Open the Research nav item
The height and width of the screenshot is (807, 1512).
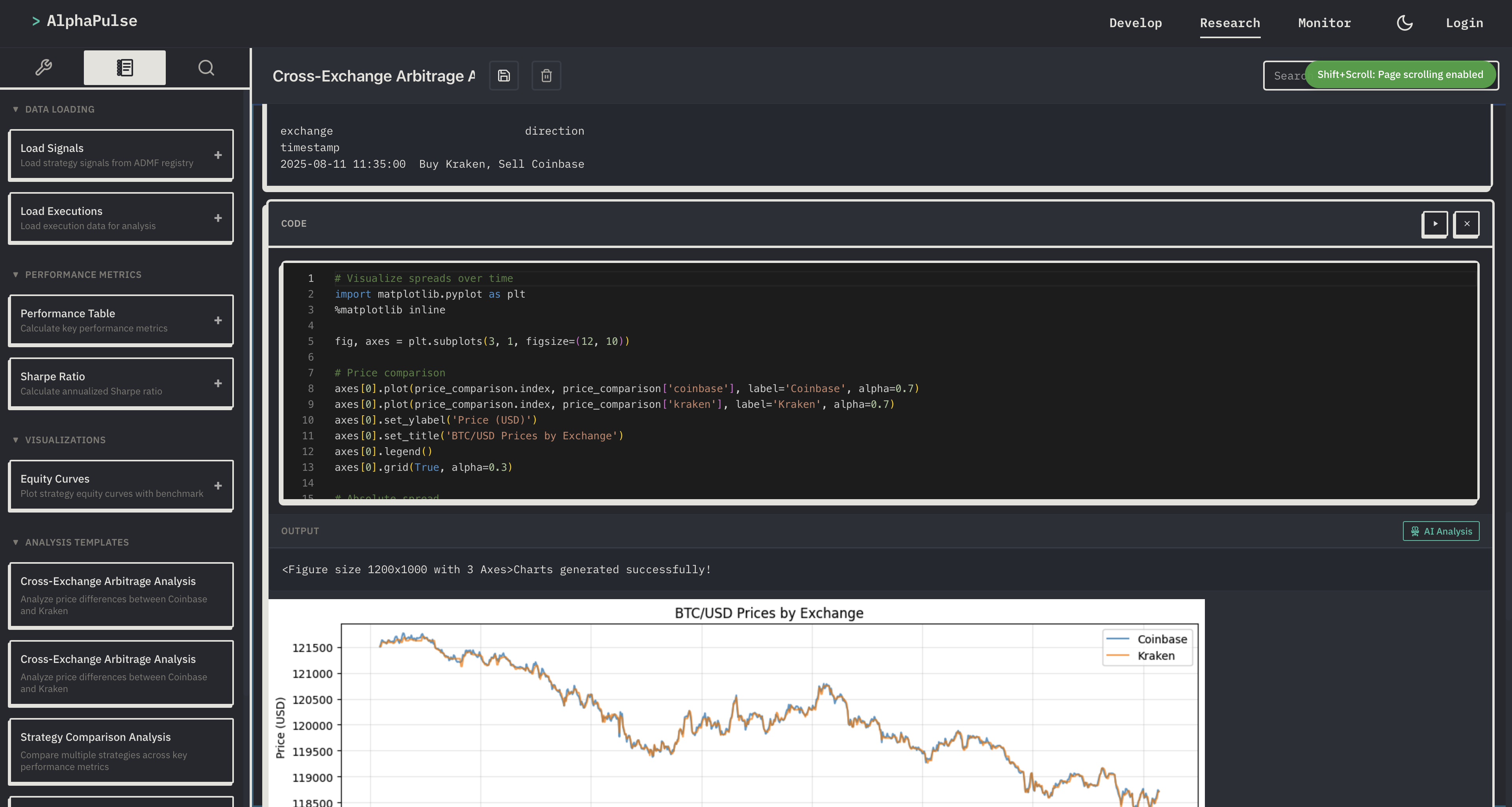pos(1230,23)
